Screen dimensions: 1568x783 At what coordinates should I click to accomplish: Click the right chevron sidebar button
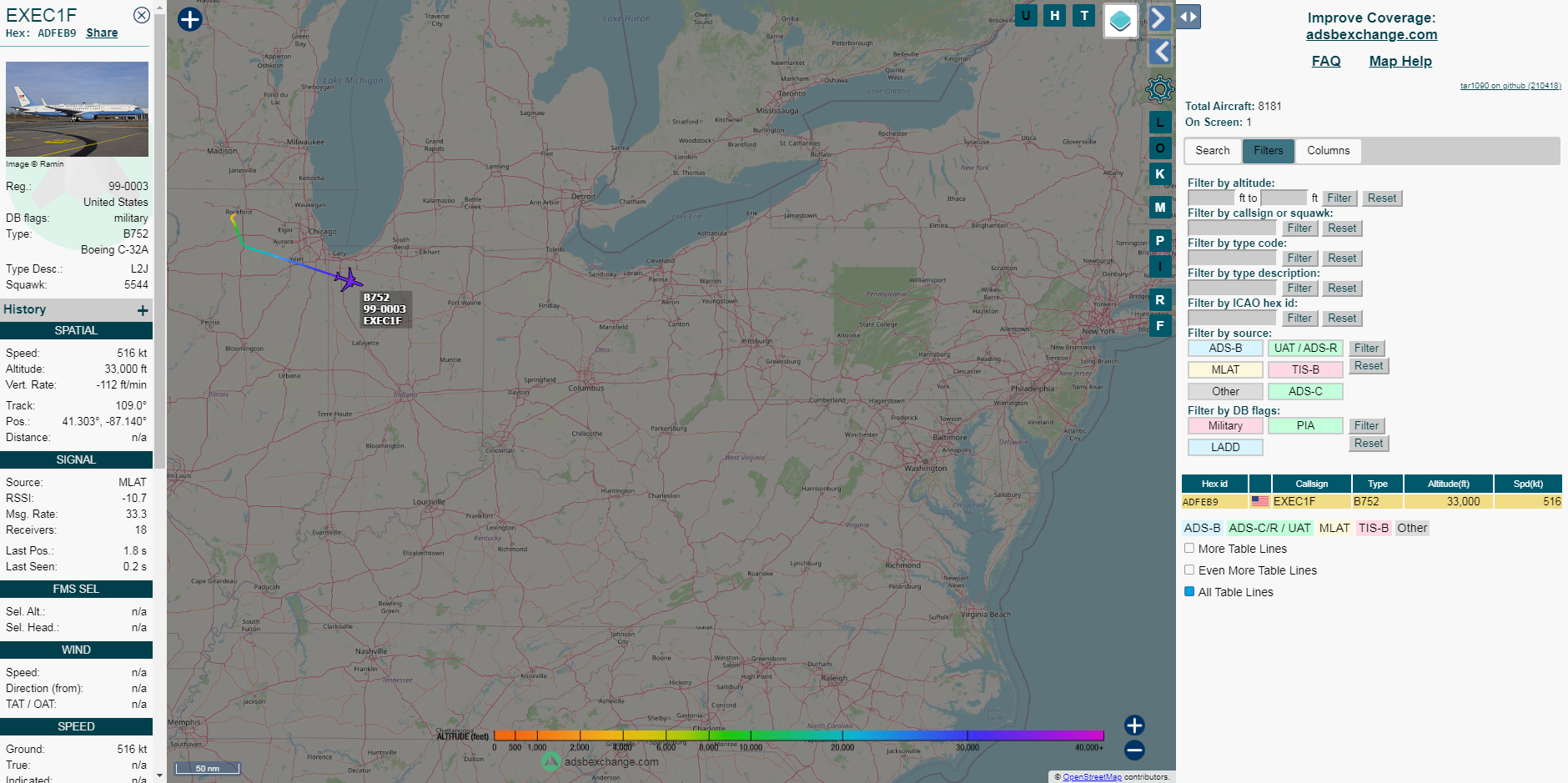coord(1159,18)
